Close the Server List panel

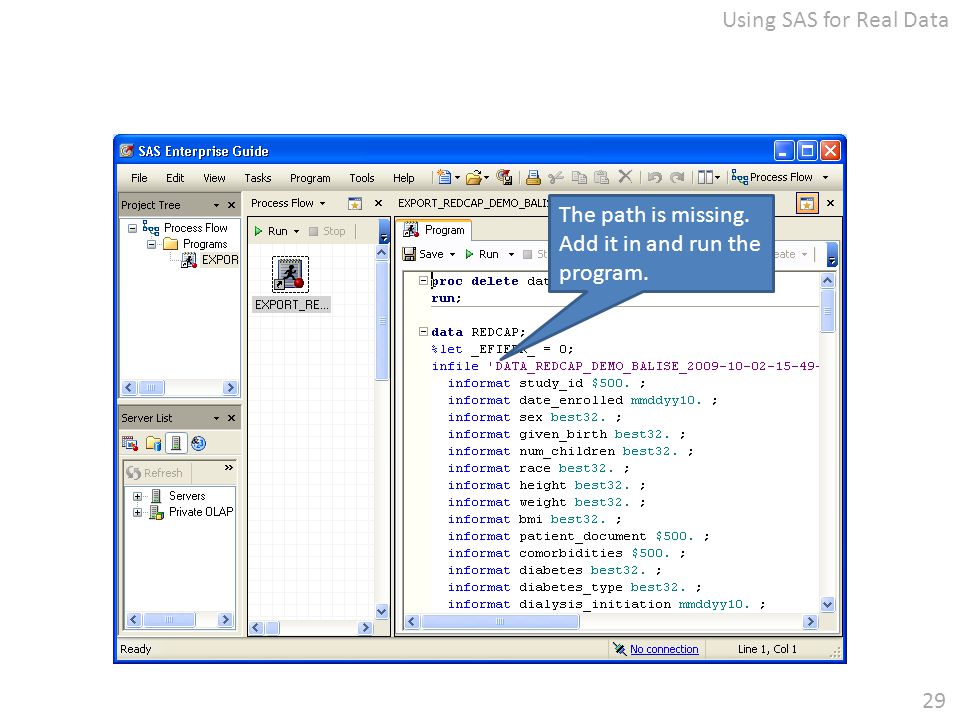coord(231,418)
